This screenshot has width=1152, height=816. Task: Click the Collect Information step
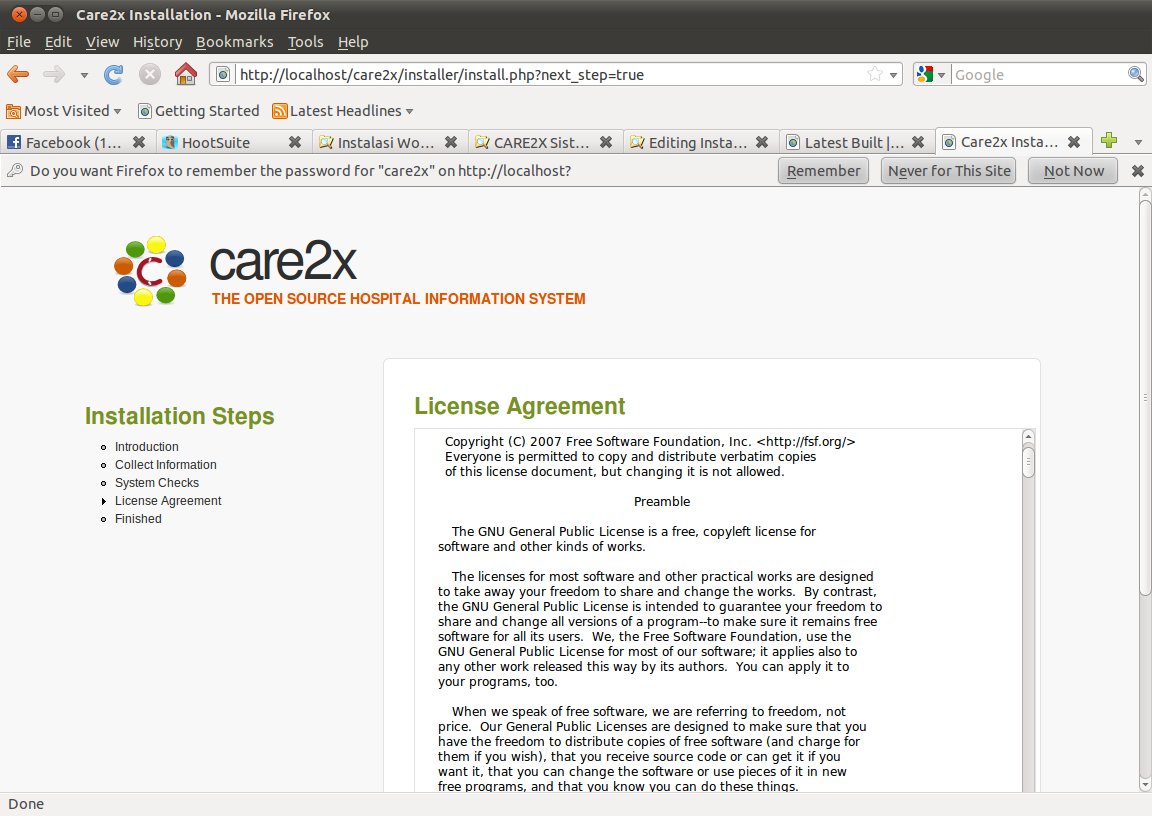pos(165,465)
